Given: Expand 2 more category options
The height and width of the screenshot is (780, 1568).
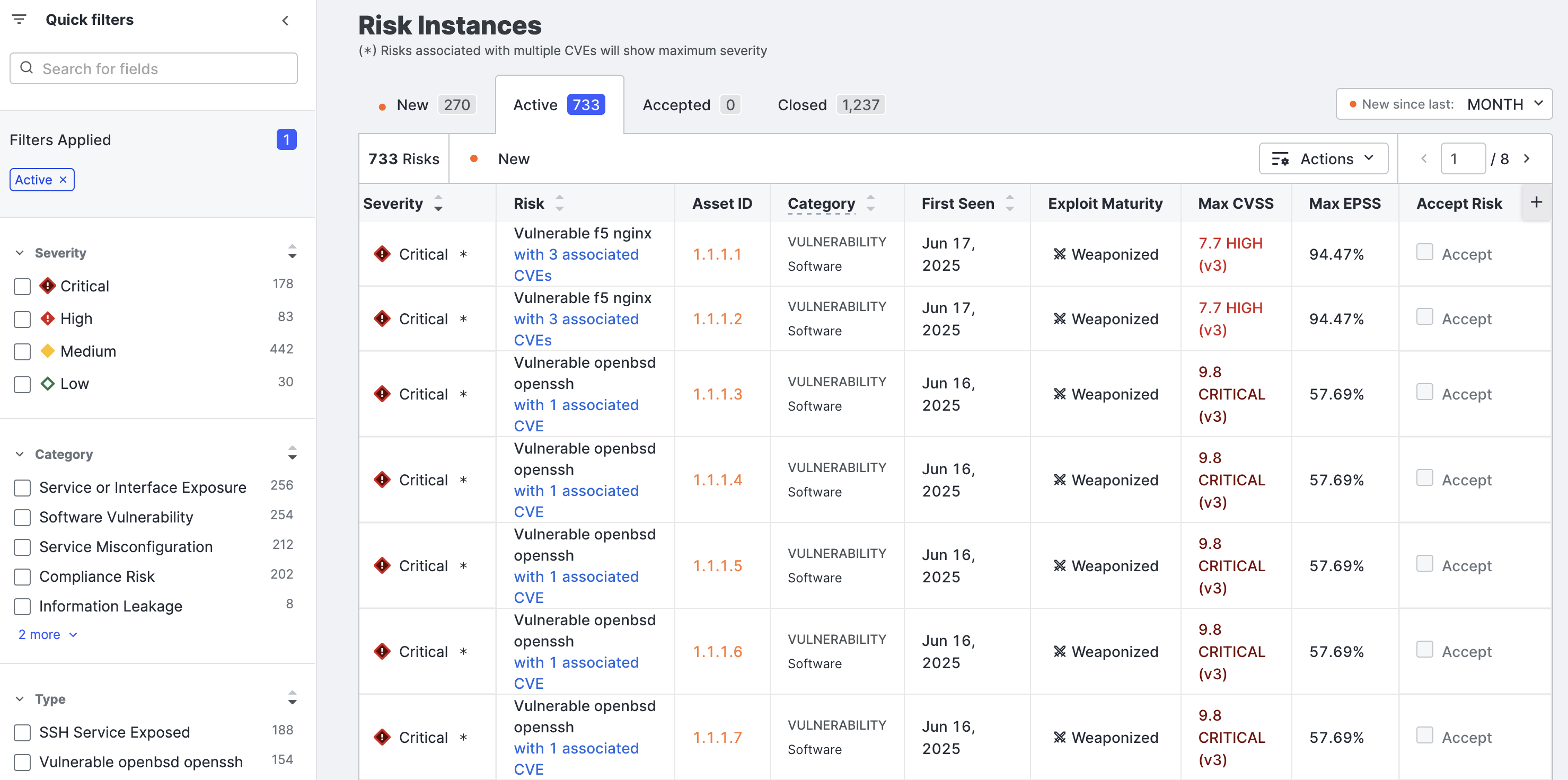Looking at the screenshot, I should (x=48, y=635).
